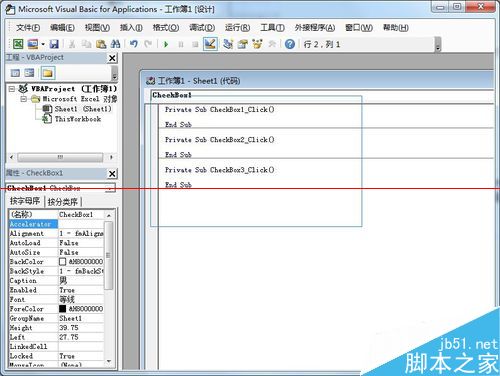
Task: Click the blue Help question mark icon
Action: coord(290,44)
